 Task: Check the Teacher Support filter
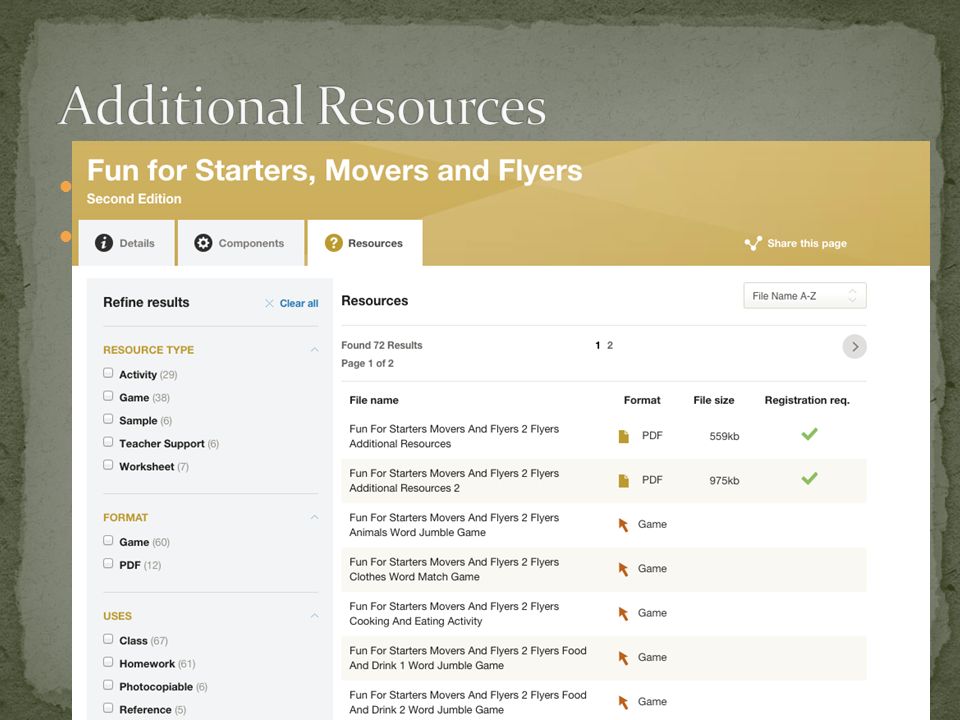point(108,442)
